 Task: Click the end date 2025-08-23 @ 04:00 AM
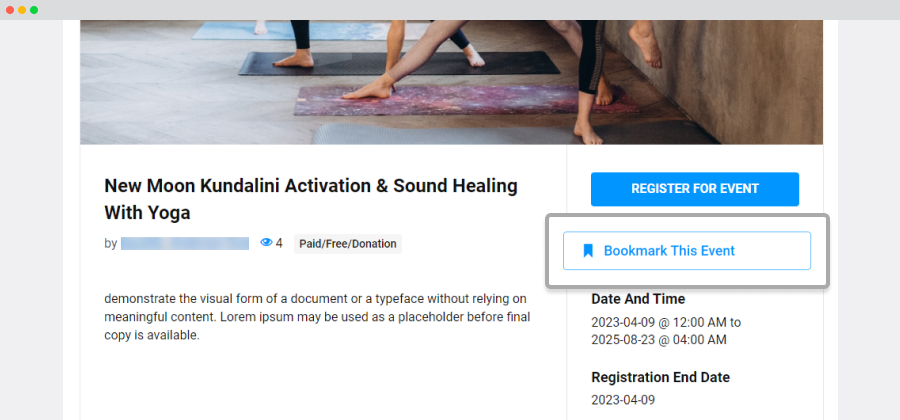pyautogui.click(x=659, y=339)
